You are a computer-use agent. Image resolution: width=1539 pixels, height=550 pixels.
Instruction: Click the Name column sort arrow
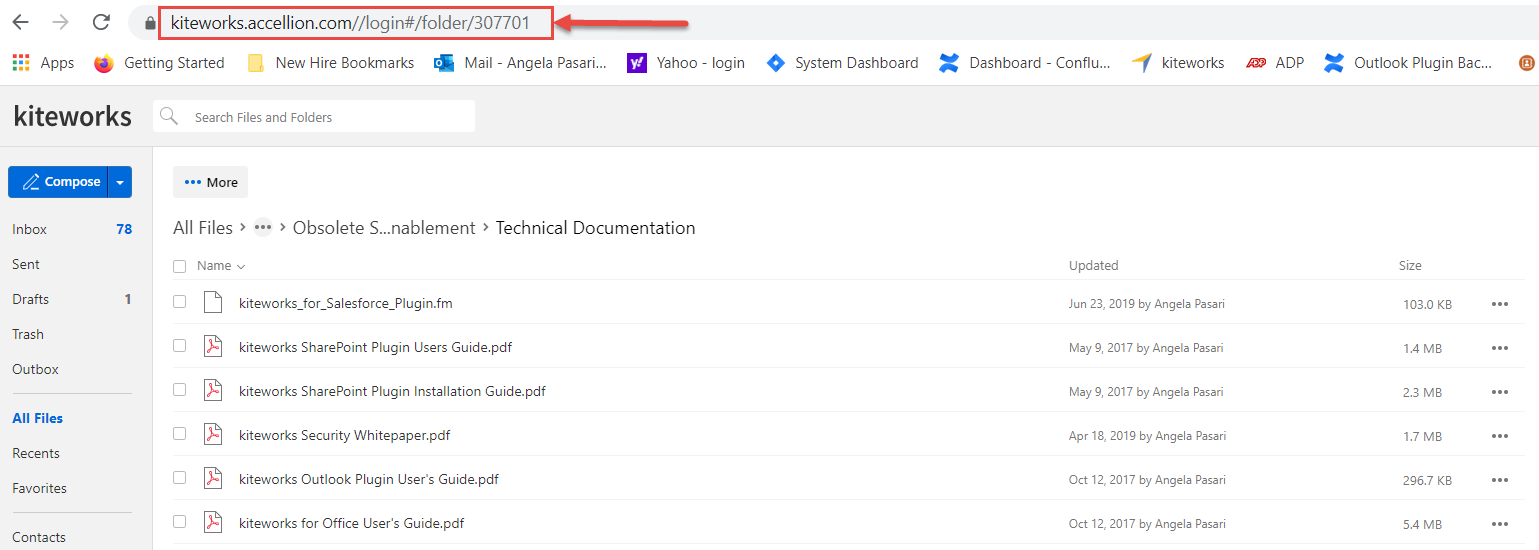(x=241, y=267)
